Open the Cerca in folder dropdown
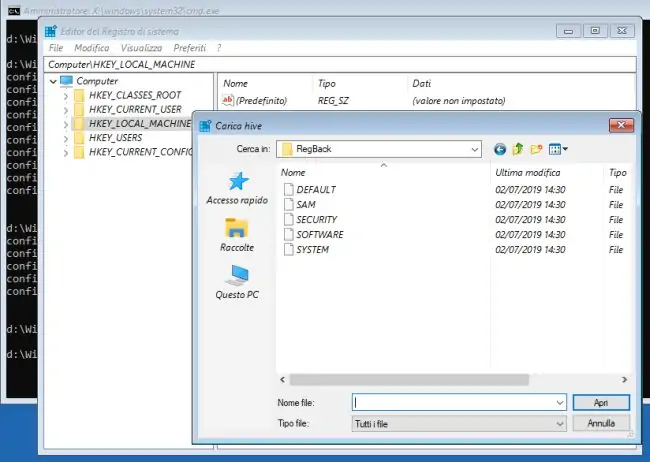650x462 pixels. 474,149
